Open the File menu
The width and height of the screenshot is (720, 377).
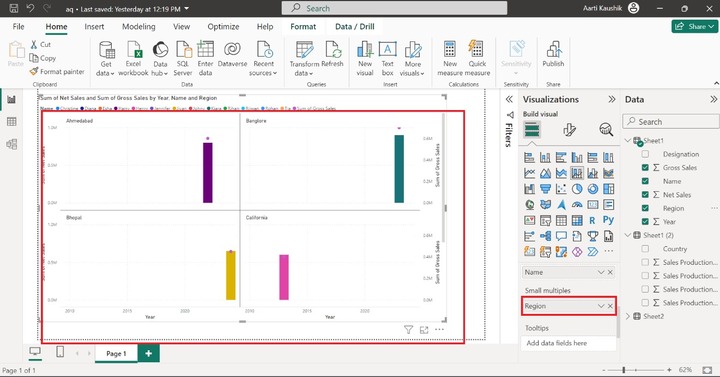click(x=19, y=27)
